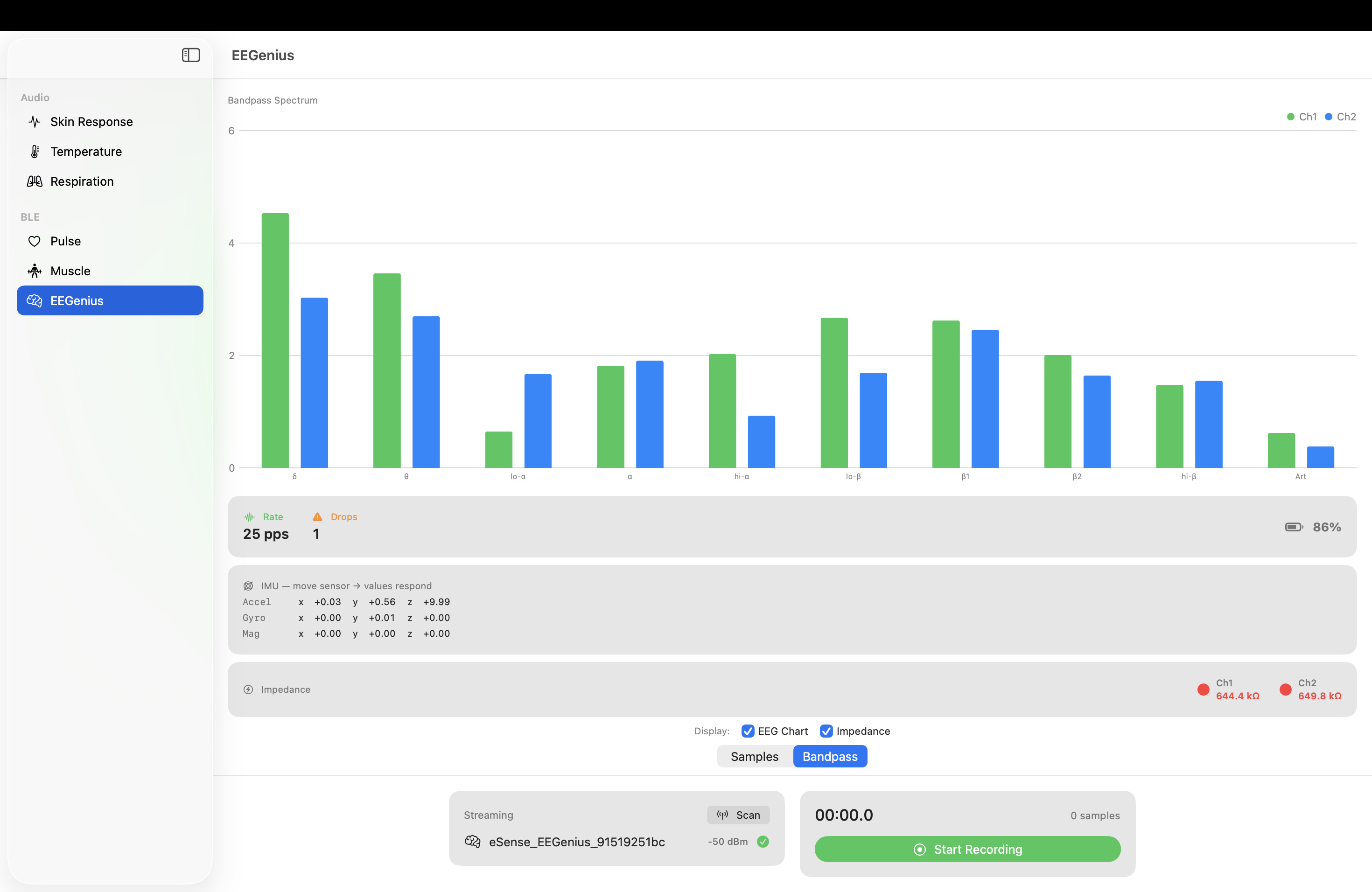Image resolution: width=1372 pixels, height=892 pixels.
Task: Click the Scan button
Action: (738, 815)
